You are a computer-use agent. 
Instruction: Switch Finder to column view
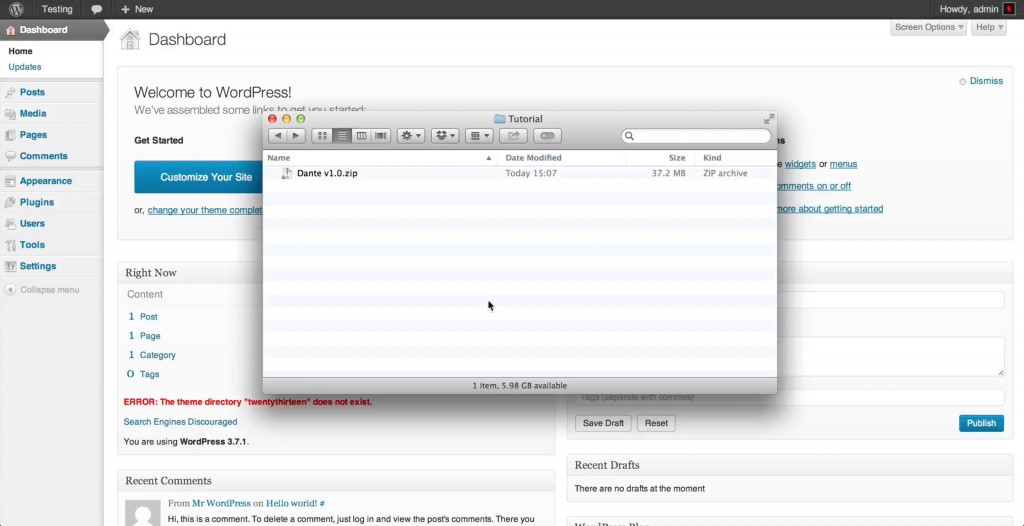[x=361, y=136]
